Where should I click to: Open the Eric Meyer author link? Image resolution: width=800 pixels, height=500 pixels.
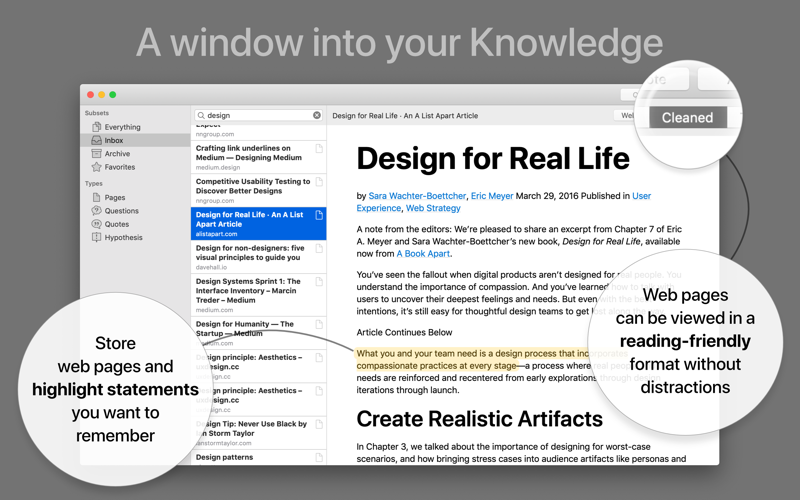pos(492,196)
